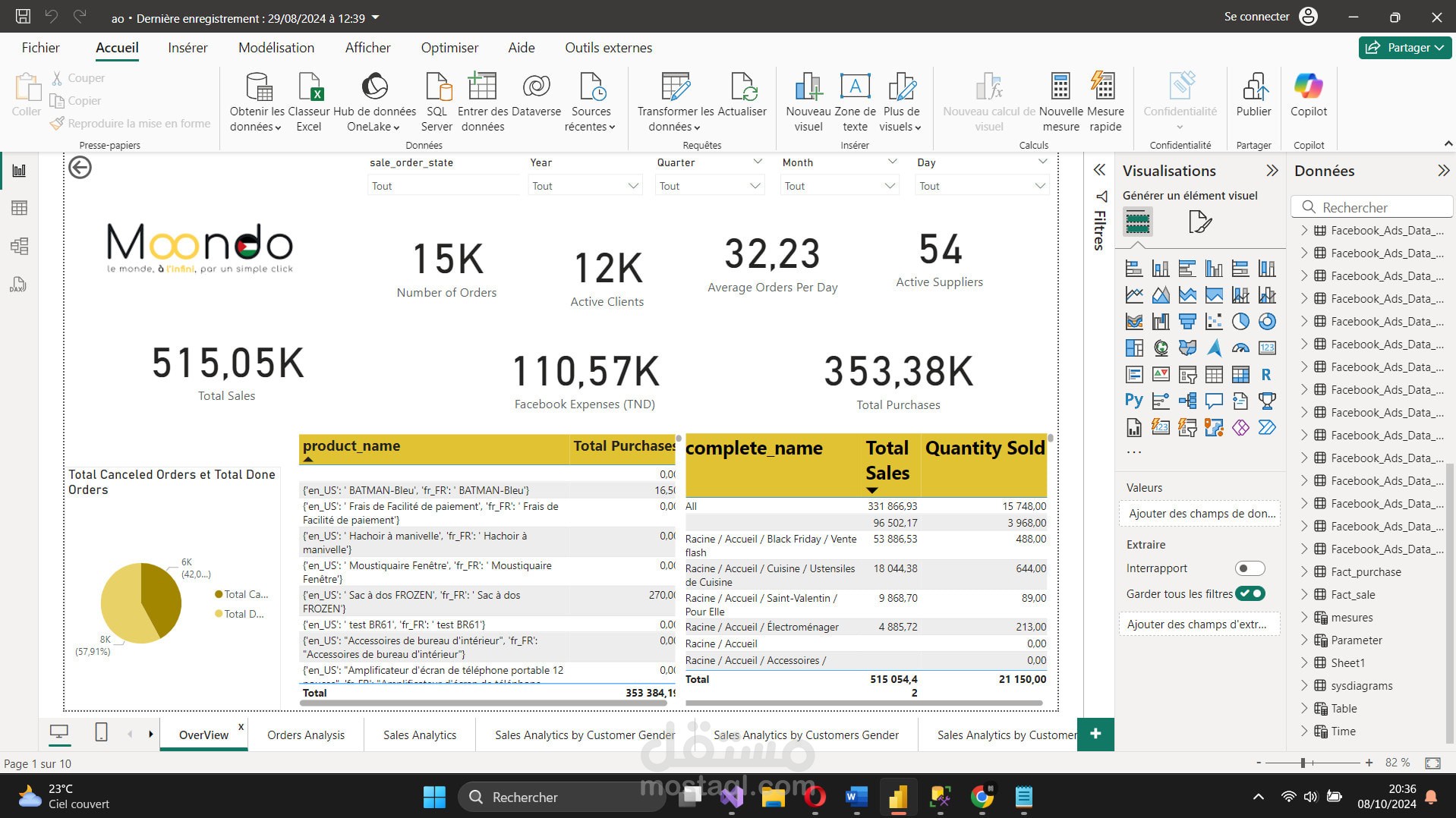
Task: Save the report with floppy disk icon
Action: [23, 16]
